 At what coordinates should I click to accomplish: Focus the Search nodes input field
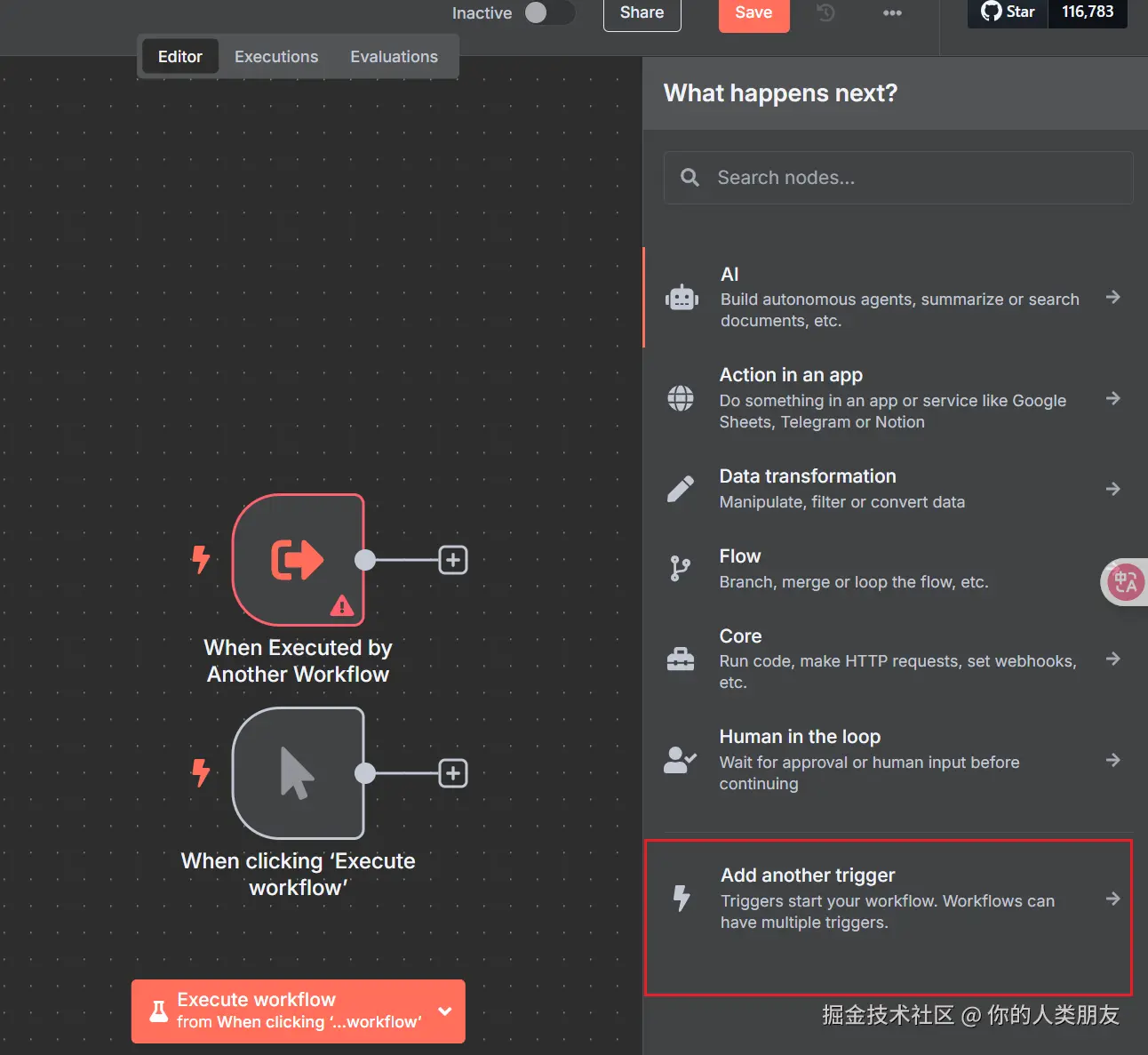pyautogui.click(x=898, y=178)
